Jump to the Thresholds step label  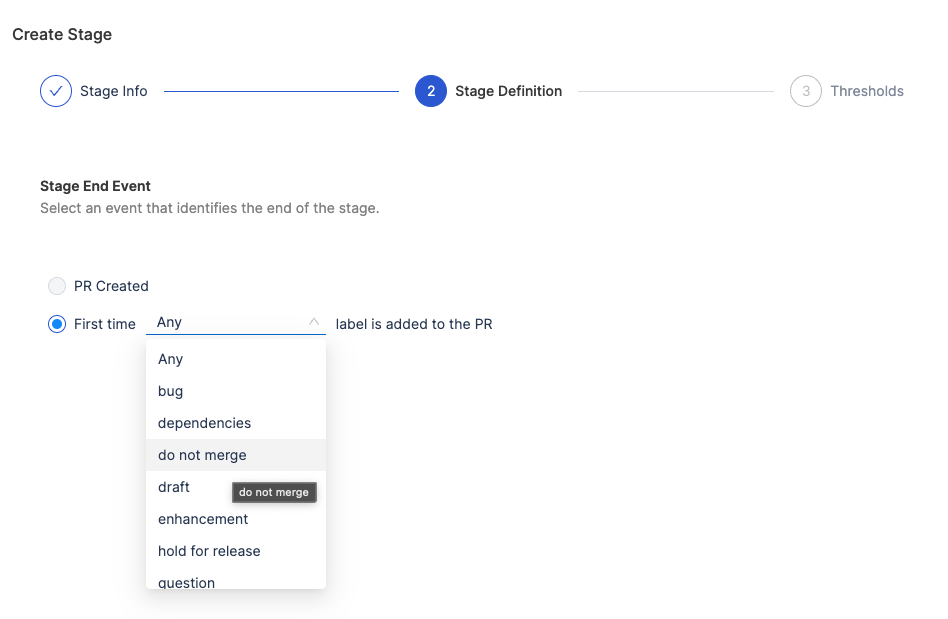pyautogui.click(x=867, y=91)
